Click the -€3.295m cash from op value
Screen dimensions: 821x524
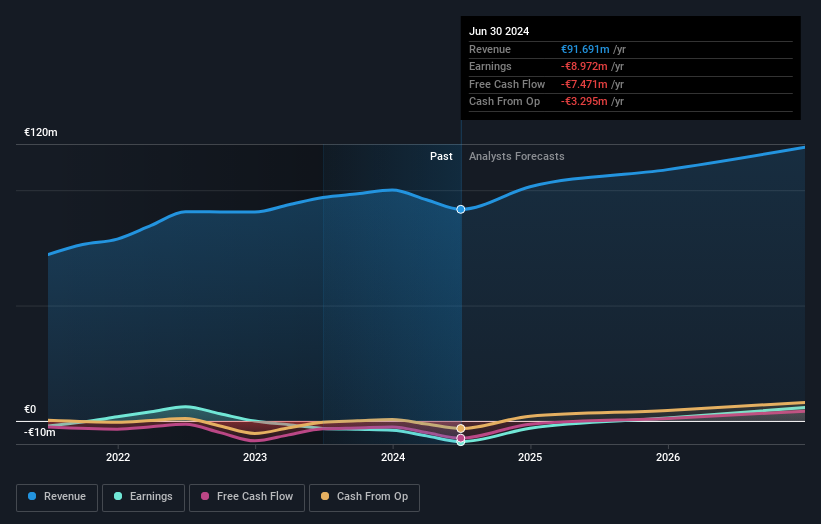[584, 102]
